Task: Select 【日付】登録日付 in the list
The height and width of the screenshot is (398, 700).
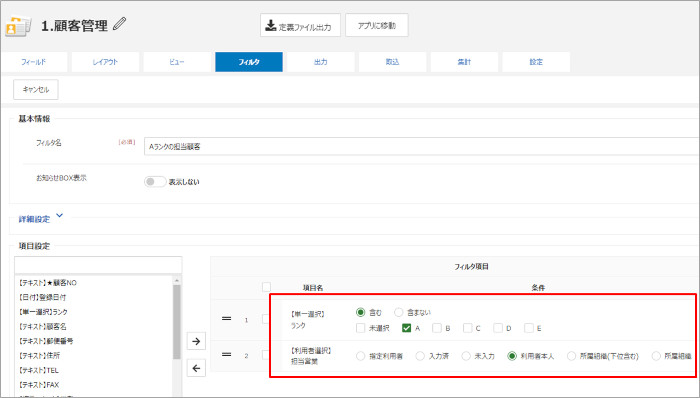Action: (42, 298)
